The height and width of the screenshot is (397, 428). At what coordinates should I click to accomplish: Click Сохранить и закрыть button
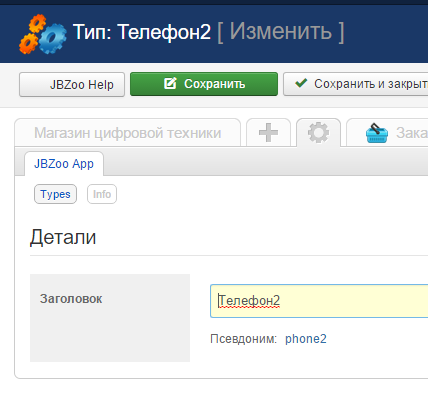click(x=356, y=84)
